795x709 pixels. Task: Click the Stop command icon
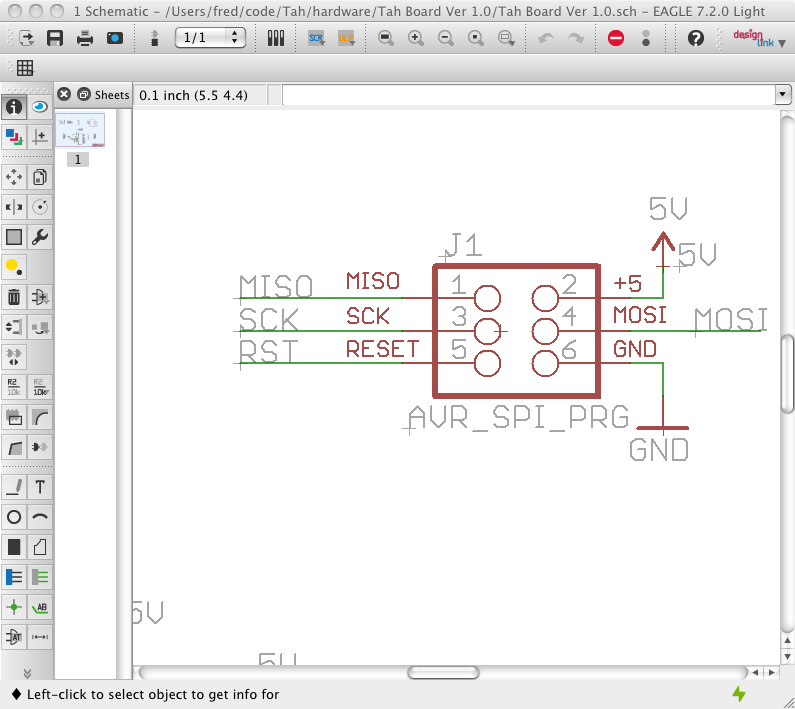pyautogui.click(x=616, y=38)
